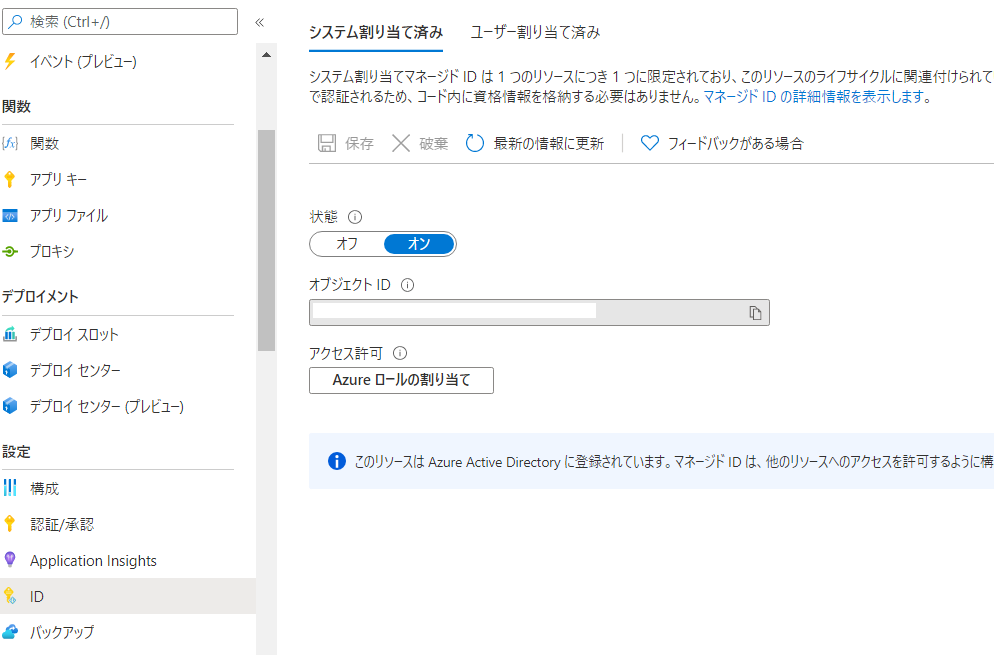Click the X discard icon

pos(401,143)
